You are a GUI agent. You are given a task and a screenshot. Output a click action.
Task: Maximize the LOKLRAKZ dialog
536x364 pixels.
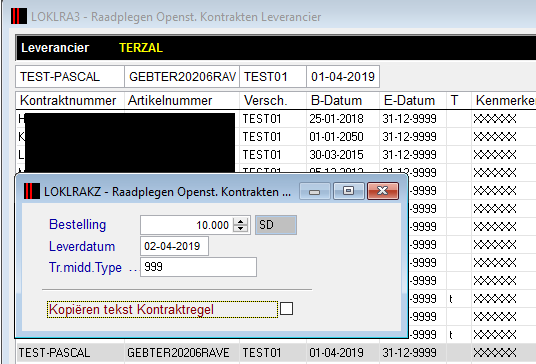coord(348,191)
